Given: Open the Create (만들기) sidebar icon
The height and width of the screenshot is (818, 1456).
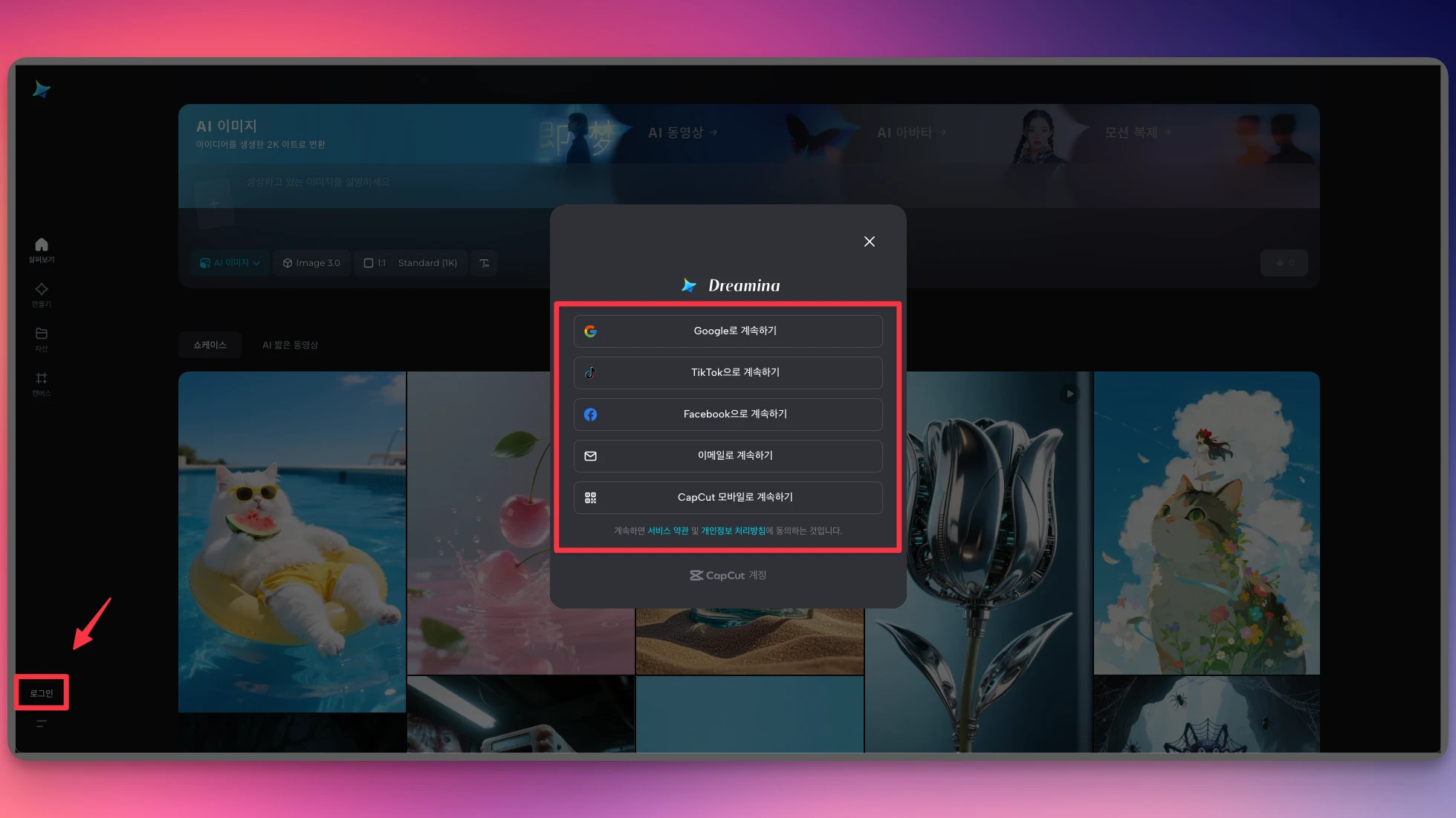Looking at the screenshot, I should 42,294.
